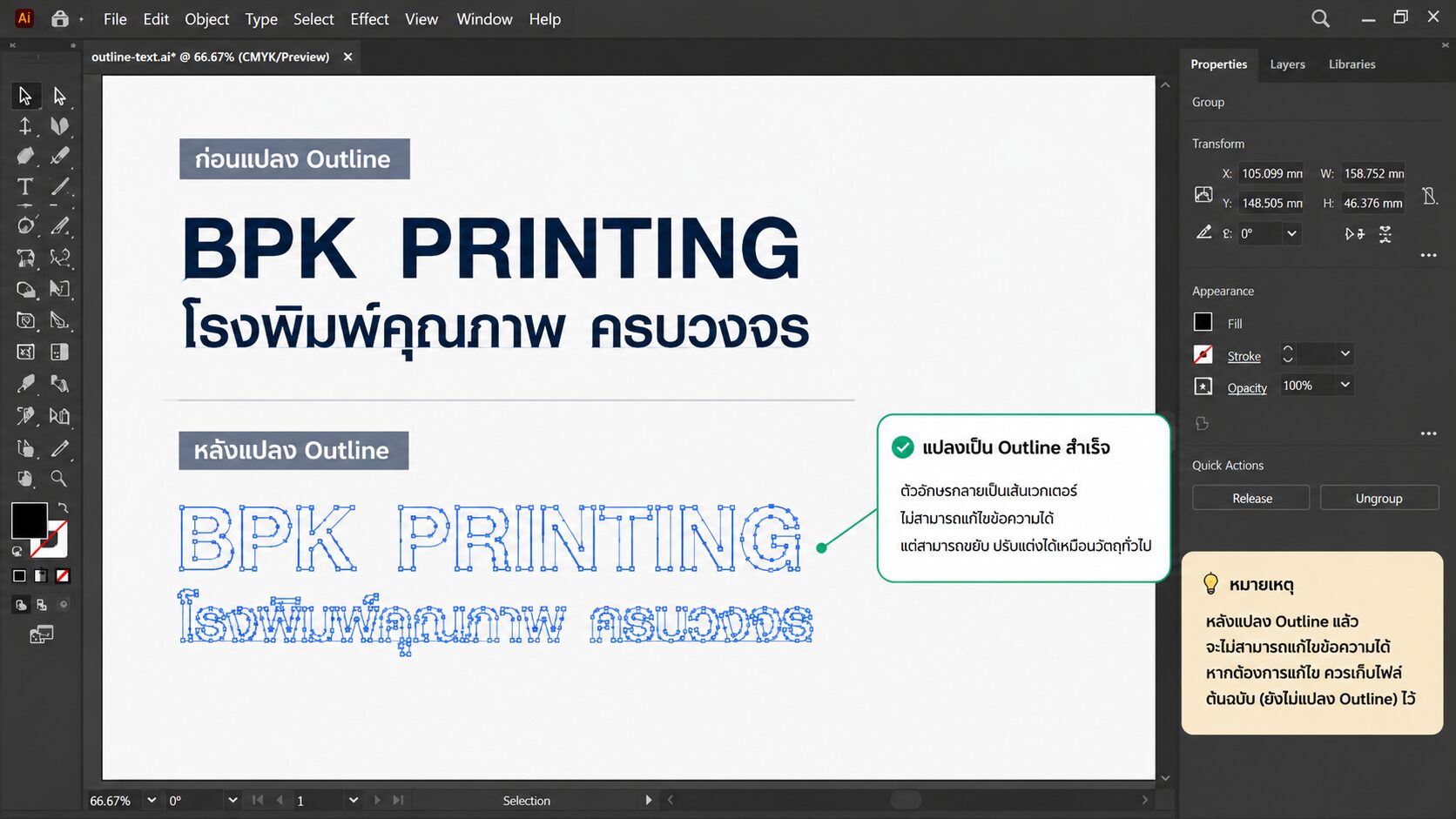Image resolution: width=1456 pixels, height=819 pixels.
Task: Open rotation angle dropdown in Transform
Action: pyautogui.click(x=1291, y=233)
